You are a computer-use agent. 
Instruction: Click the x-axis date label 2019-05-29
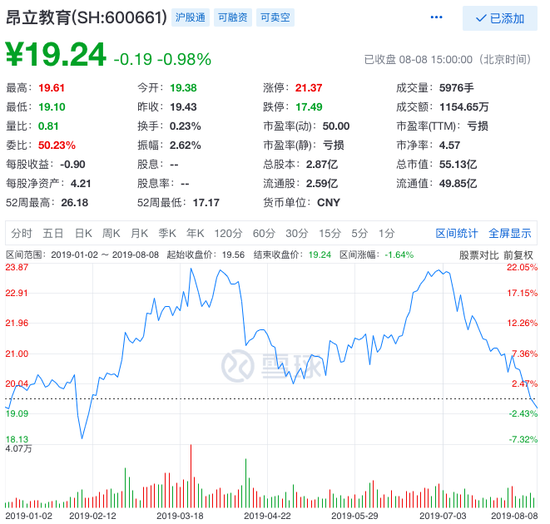pyautogui.click(x=355, y=516)
